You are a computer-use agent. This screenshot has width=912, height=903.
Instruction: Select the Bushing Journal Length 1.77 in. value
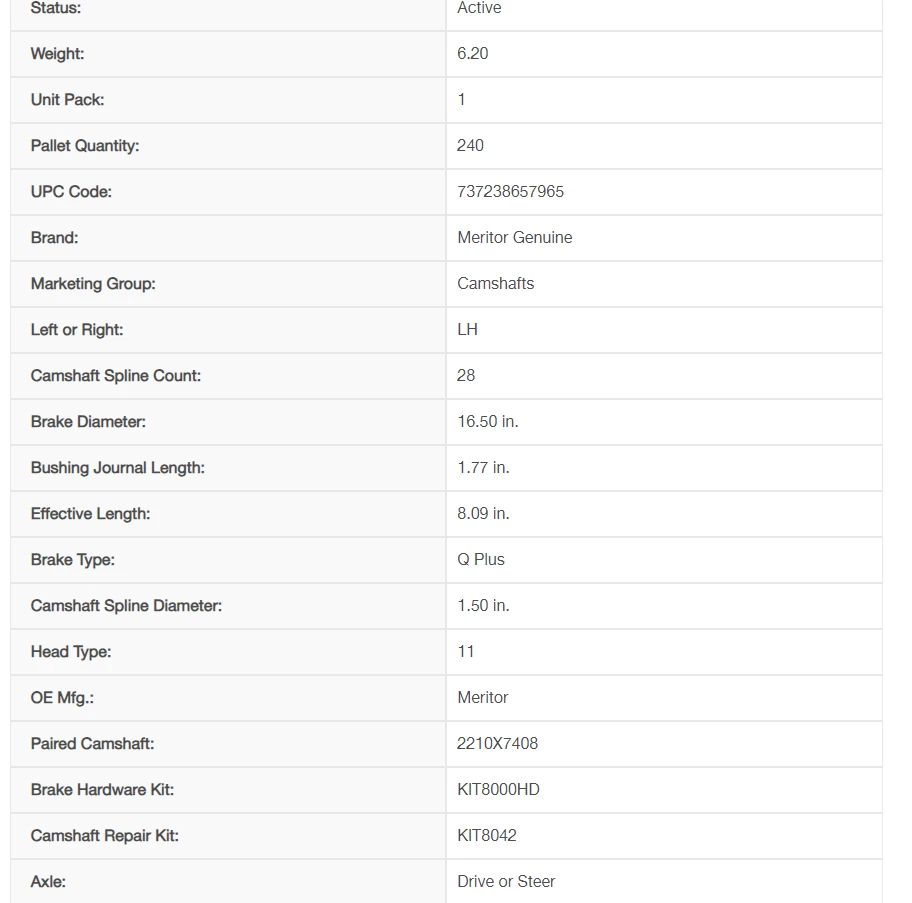pyautogui.click(x=483, y=468)
